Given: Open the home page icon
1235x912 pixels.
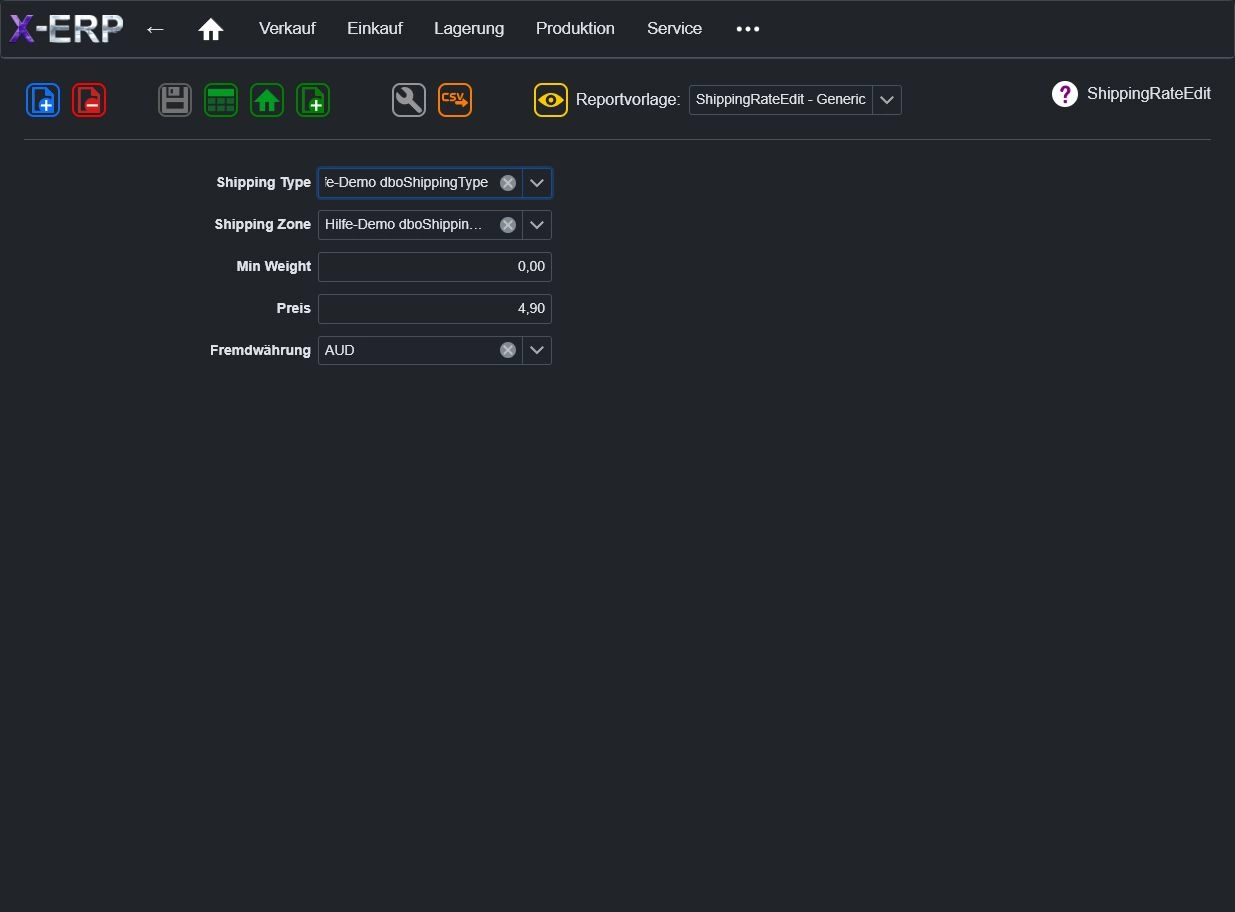Looking at the screenshot, I should [x=210, y=29].
